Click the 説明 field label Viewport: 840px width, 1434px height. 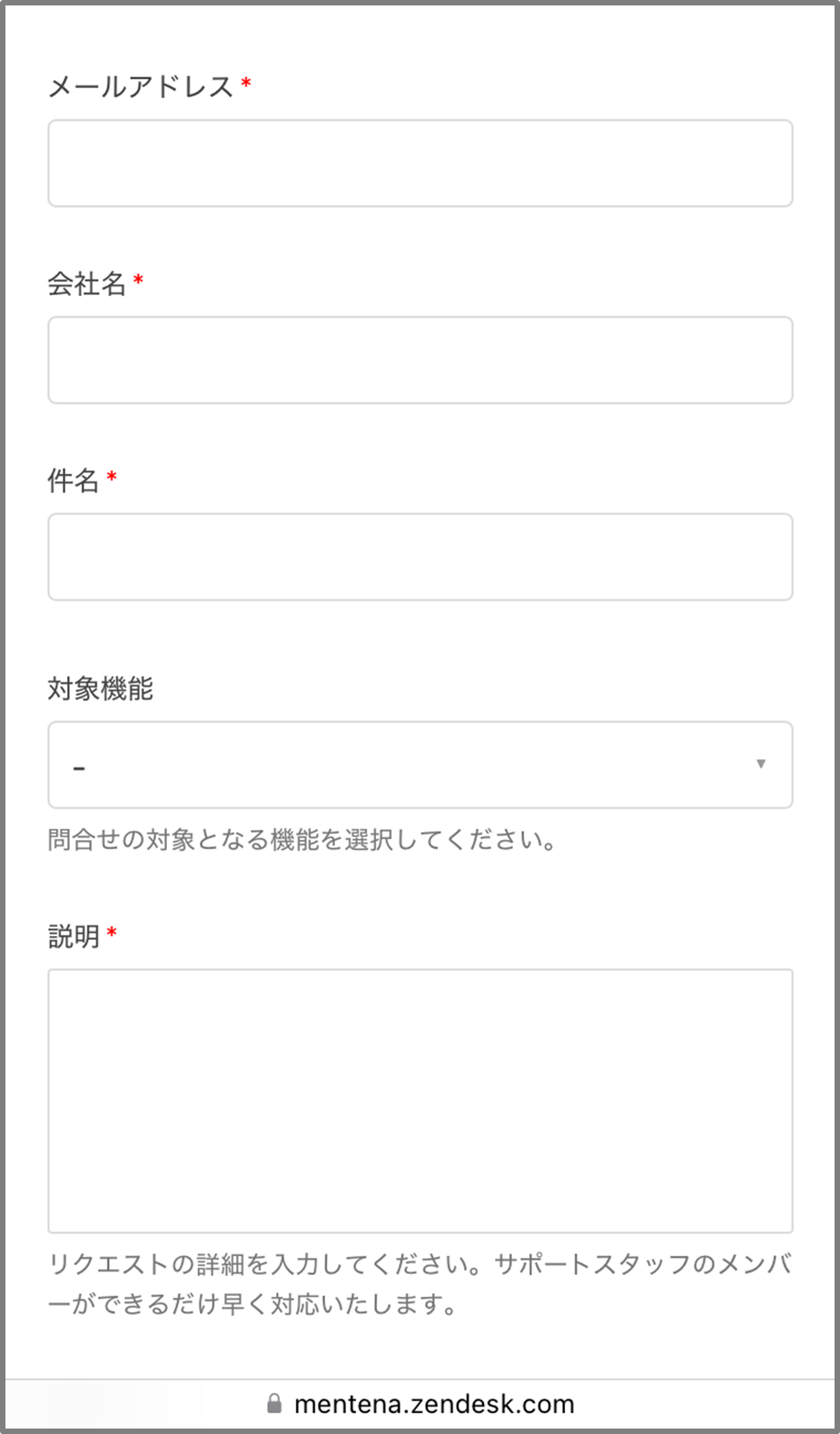[x=74, y=935]
